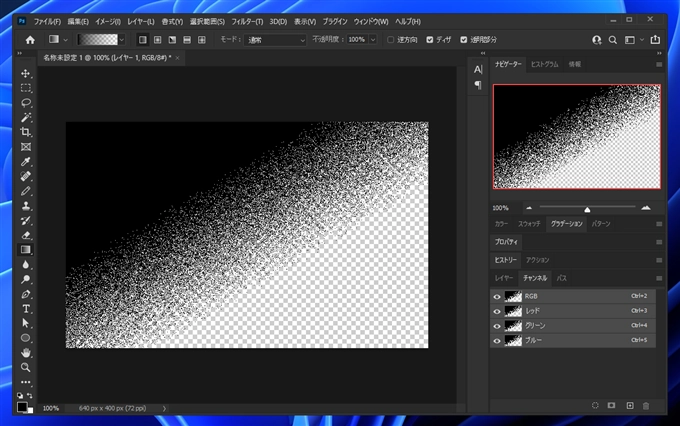The image size is (680, 426).
Task: Open the 不透明度 percentage dropdown
Action: click(x=372, y=40)
